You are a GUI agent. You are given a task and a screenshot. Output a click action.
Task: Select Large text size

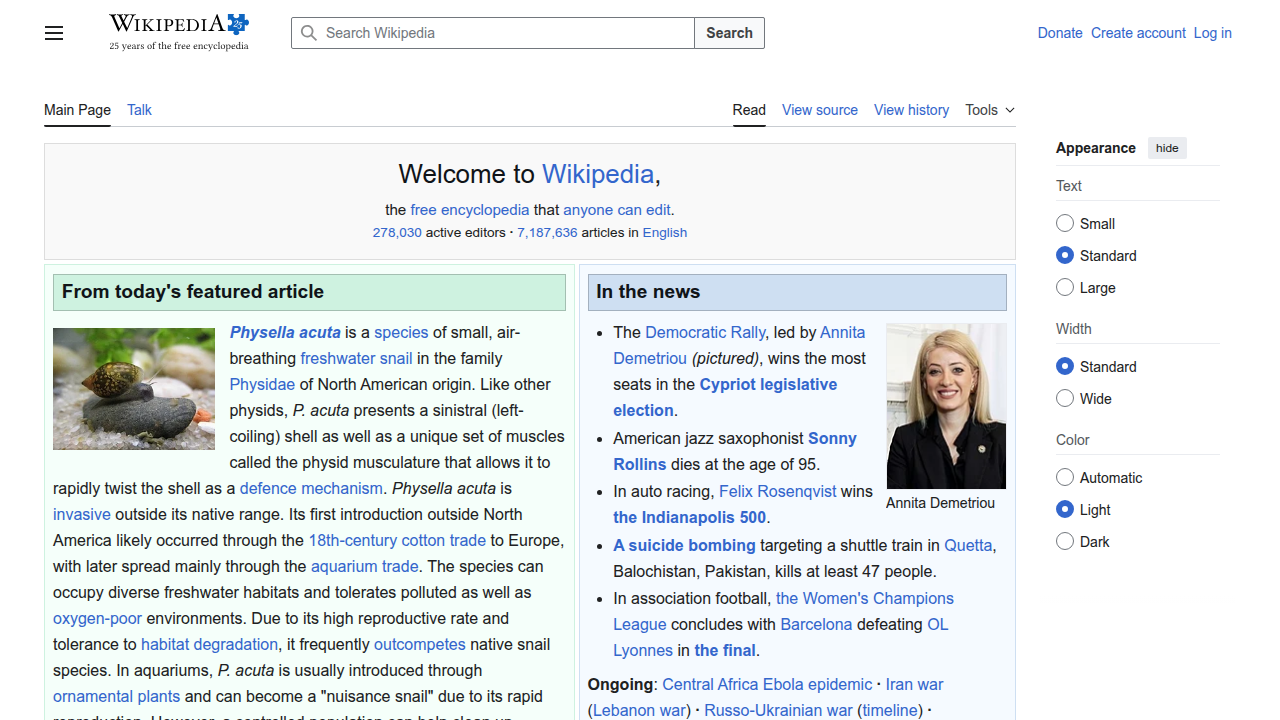[1065, 287]
